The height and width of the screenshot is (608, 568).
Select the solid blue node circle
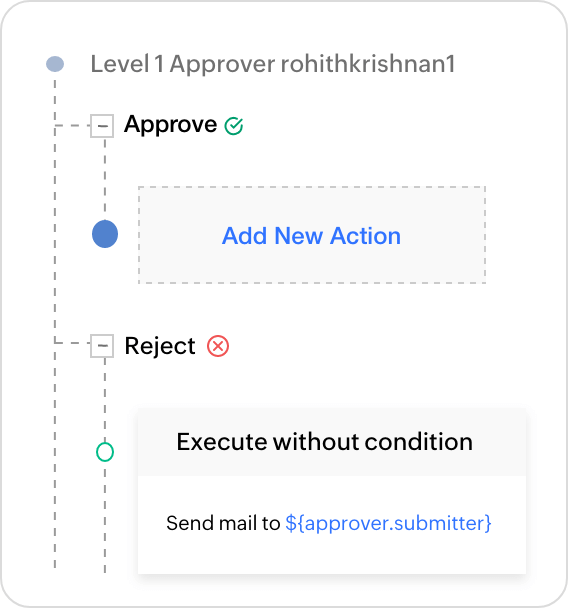(x=105, y=234)
